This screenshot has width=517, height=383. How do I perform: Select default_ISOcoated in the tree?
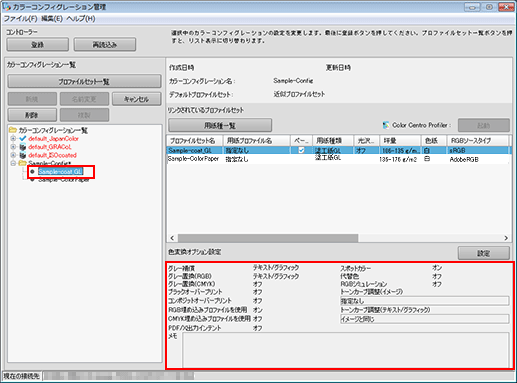coord(52,155)
